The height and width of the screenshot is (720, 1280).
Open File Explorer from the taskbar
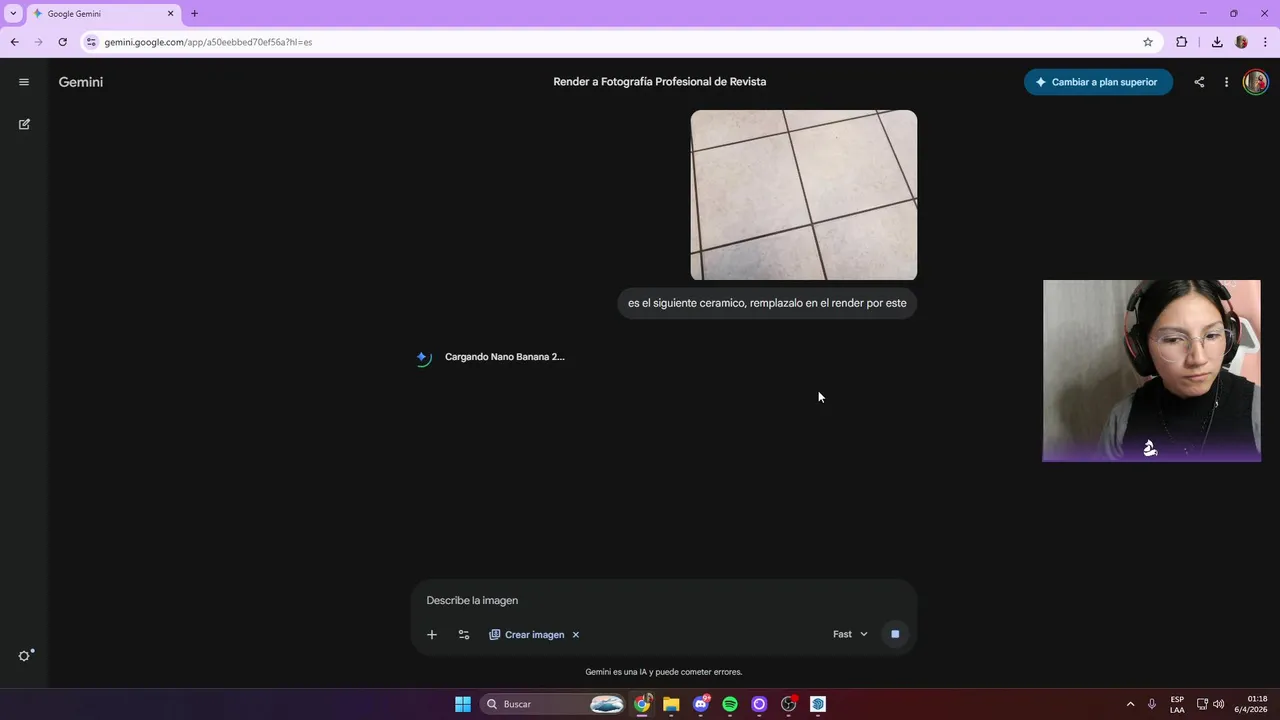(x=671, y=704)
